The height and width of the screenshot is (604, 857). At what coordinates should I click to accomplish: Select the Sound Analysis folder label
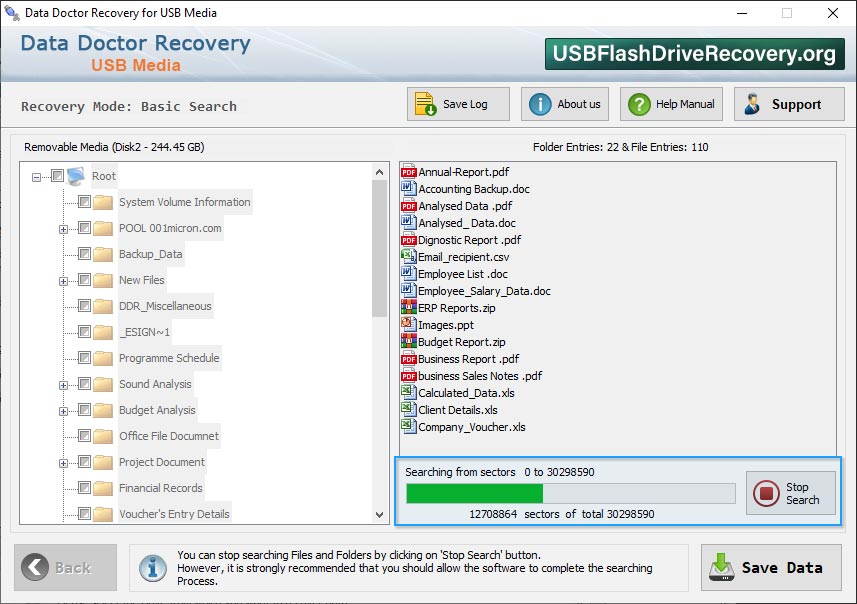(155, 384)
